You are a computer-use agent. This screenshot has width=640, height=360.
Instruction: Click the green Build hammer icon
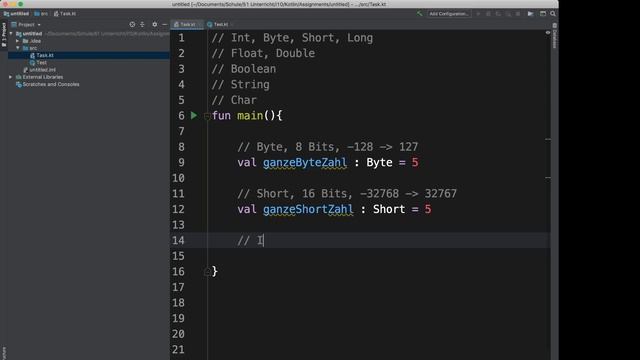[x=419, y=13]
